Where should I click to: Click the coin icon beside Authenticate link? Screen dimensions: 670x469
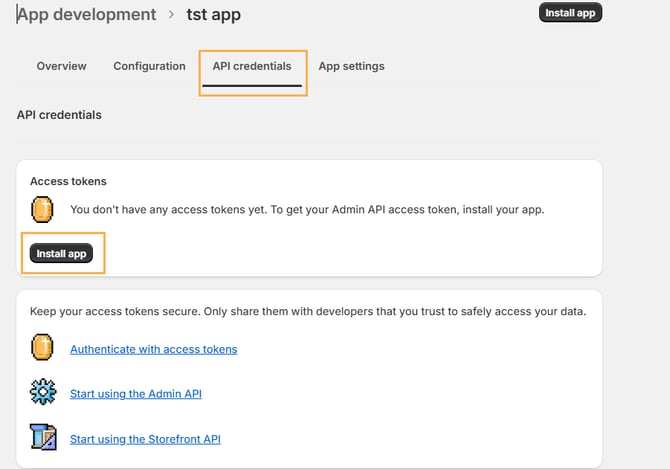click(x=42, y=348)
